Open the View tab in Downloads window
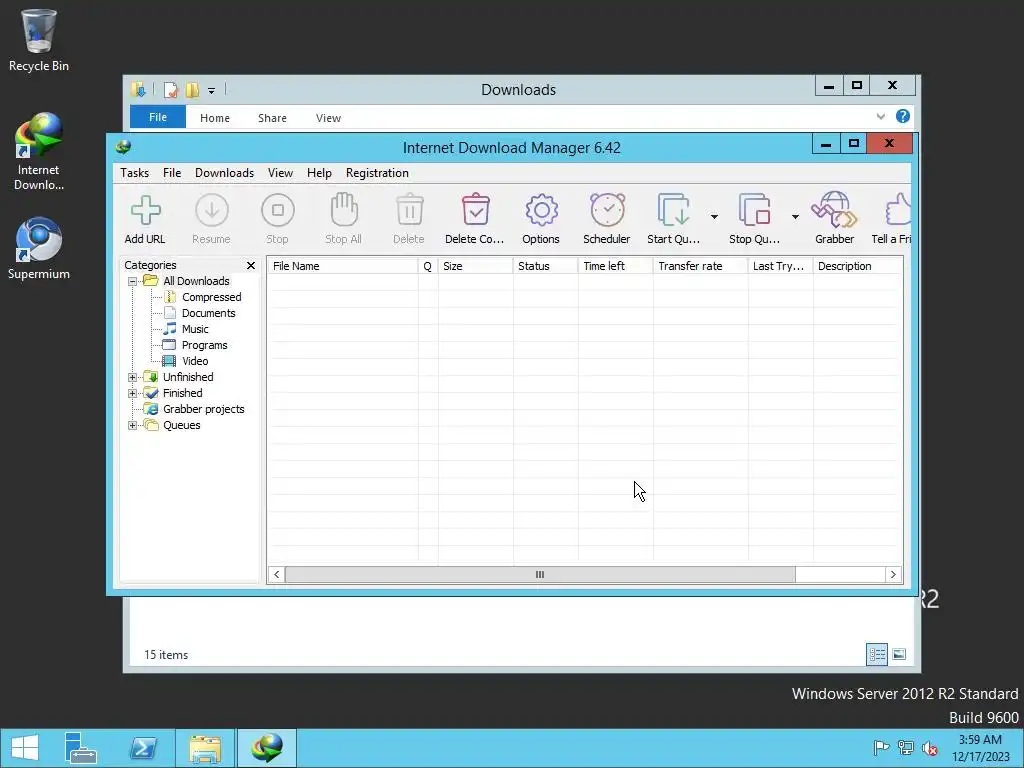 (x=328, y=118)
